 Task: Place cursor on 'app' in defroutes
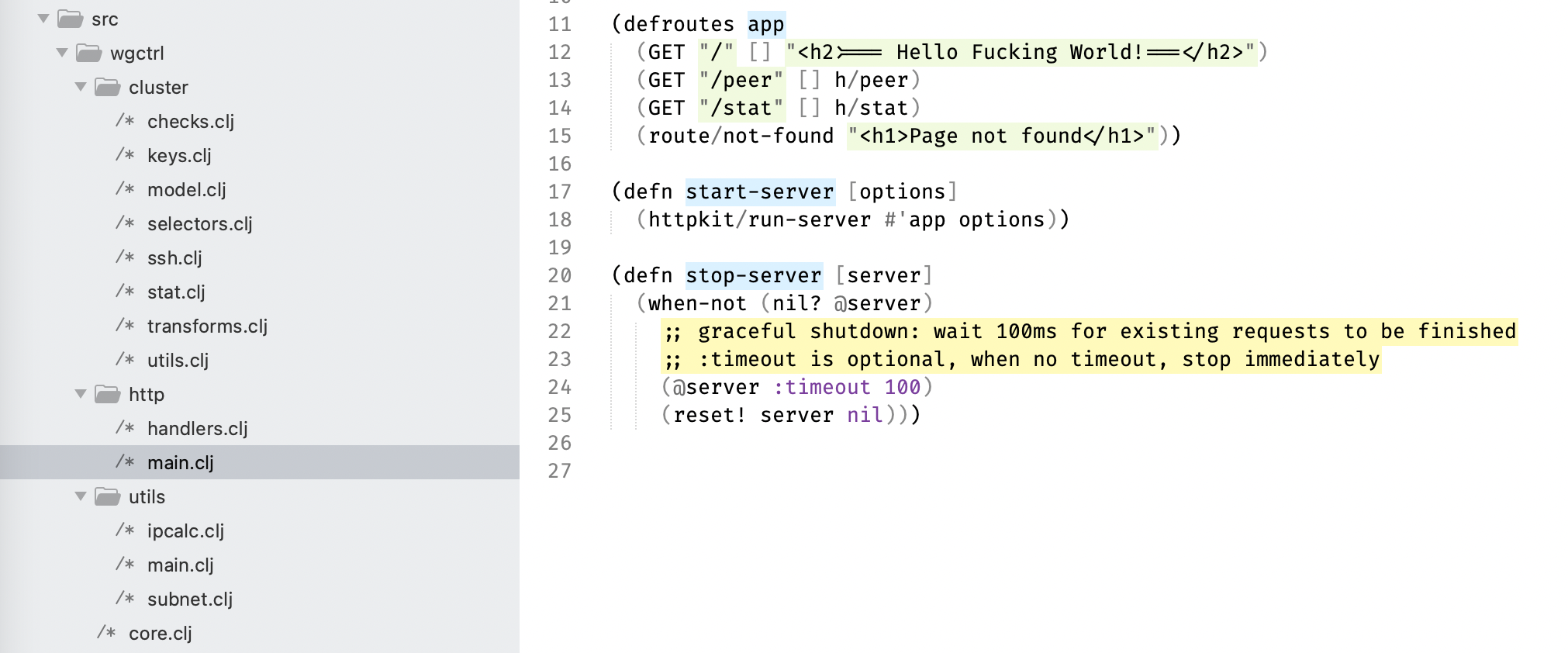766,24
